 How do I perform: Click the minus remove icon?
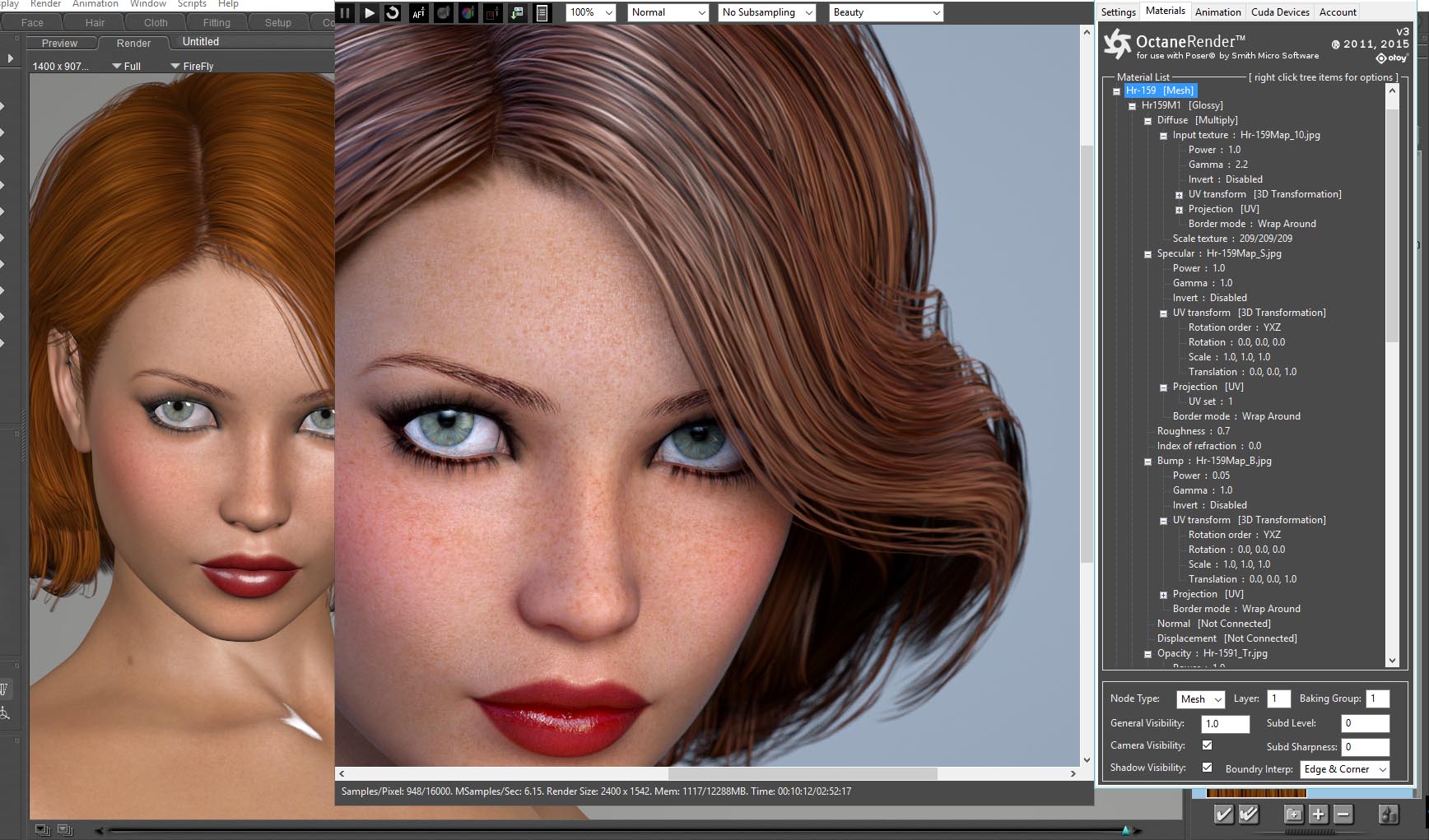click(1343, 814)
